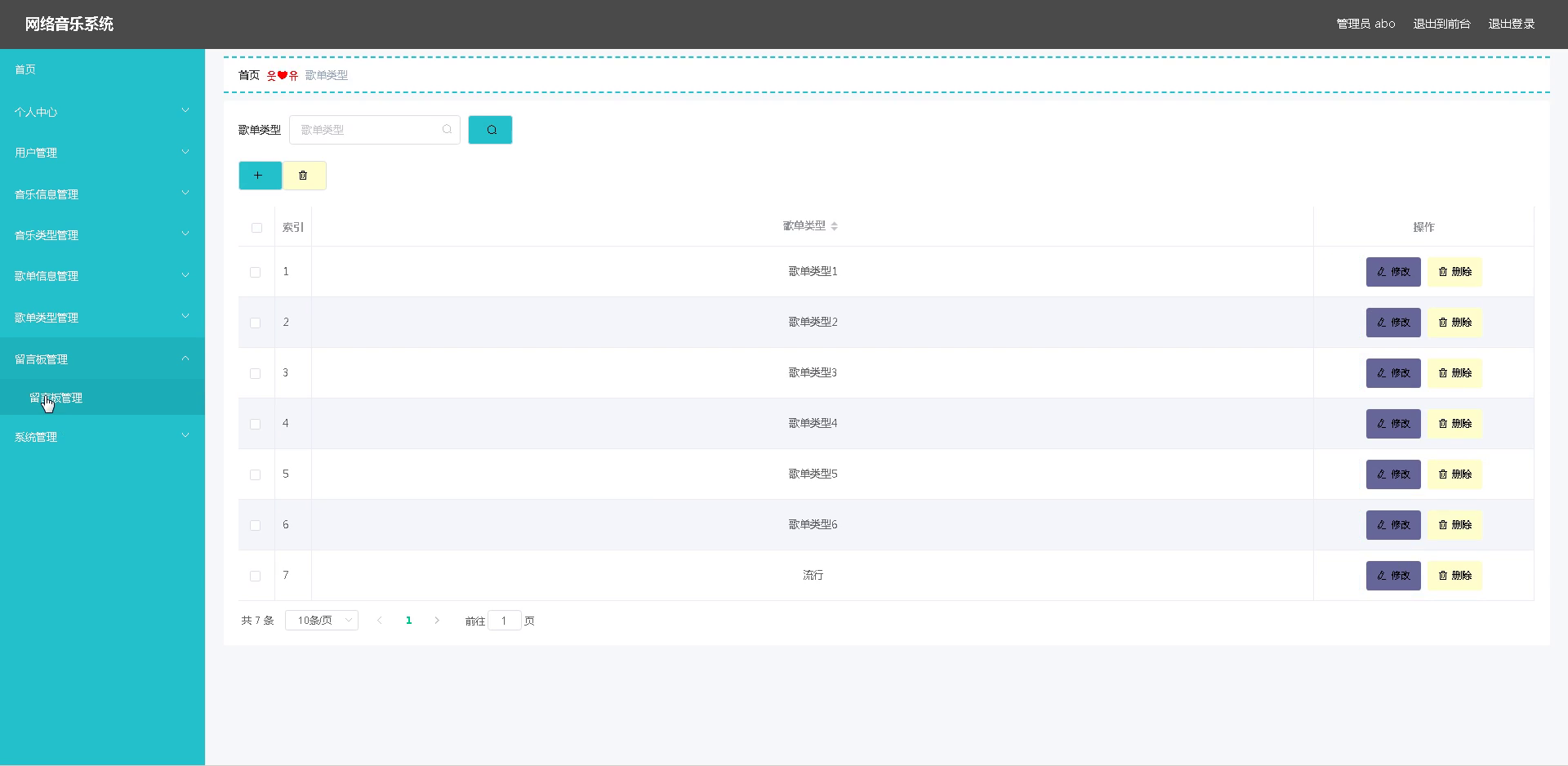
Task: Delete row 歌单类型6 with 删除
Action: [x=1454, y=525]
